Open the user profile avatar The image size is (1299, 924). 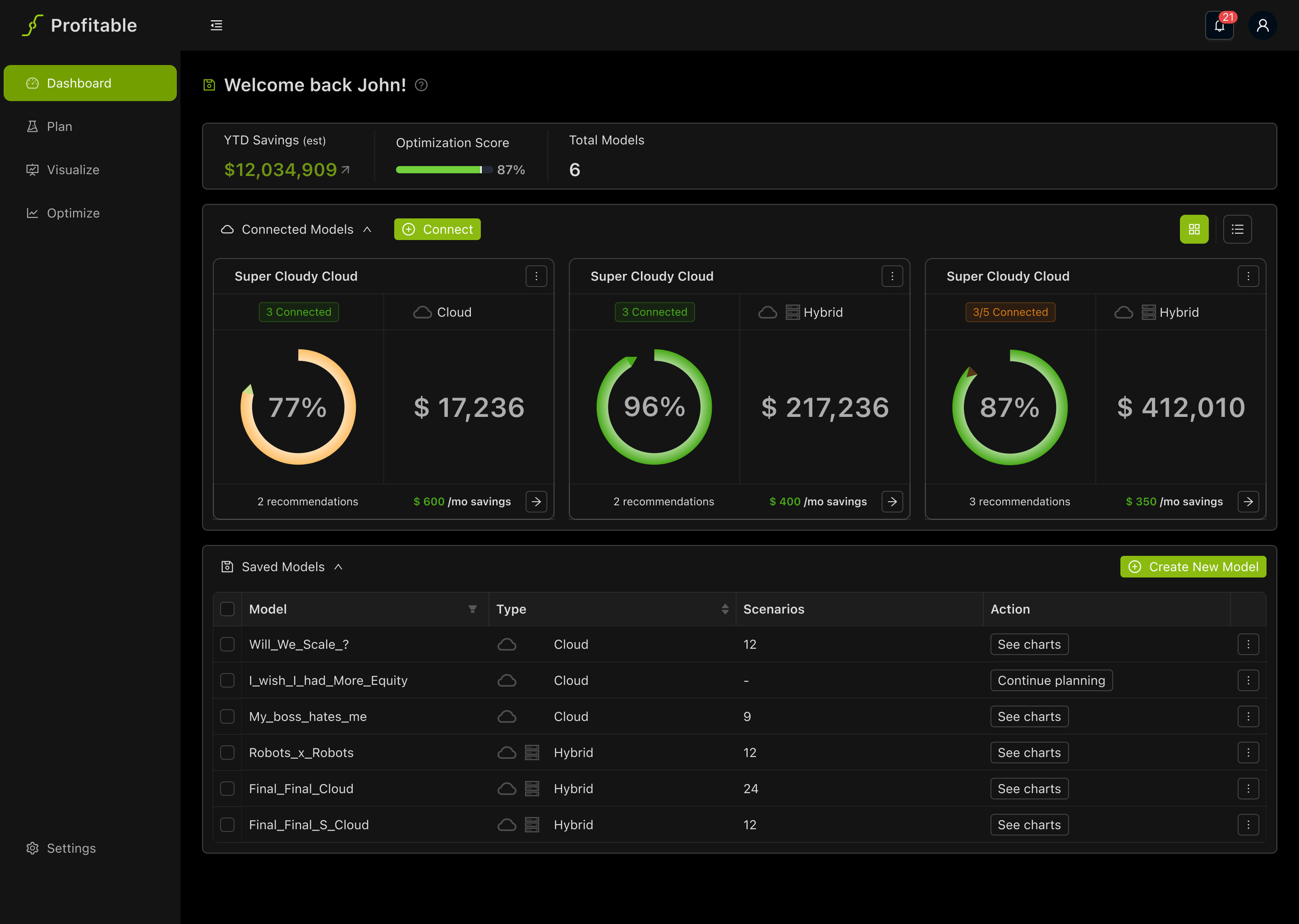coord(1262,26)
